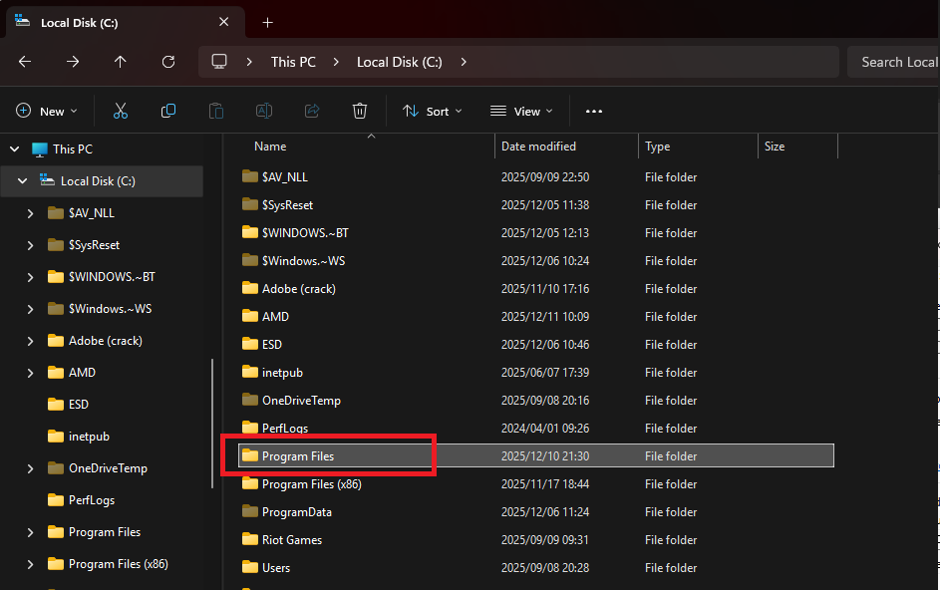Image resolution: width=940 pixels, height=590 pixels.
Task: Click the Copy icon in toolbar
Action: pyautogui.click(x=168, y=111)
